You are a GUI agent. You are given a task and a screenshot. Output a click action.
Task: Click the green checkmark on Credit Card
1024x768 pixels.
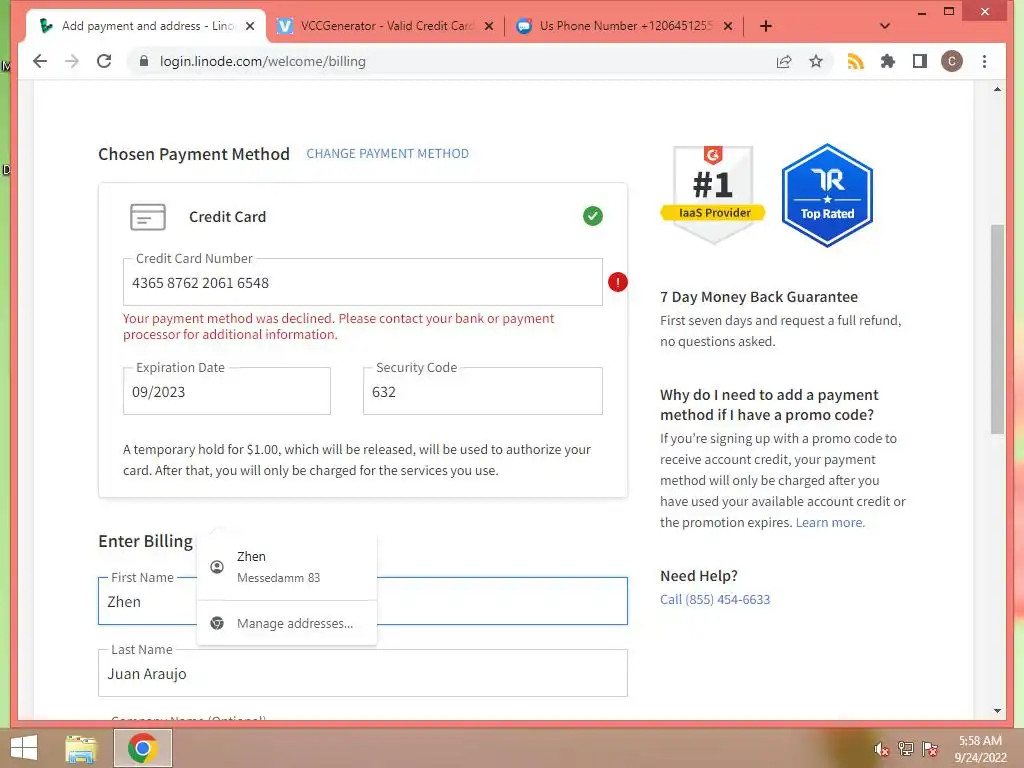pos(592,216)
